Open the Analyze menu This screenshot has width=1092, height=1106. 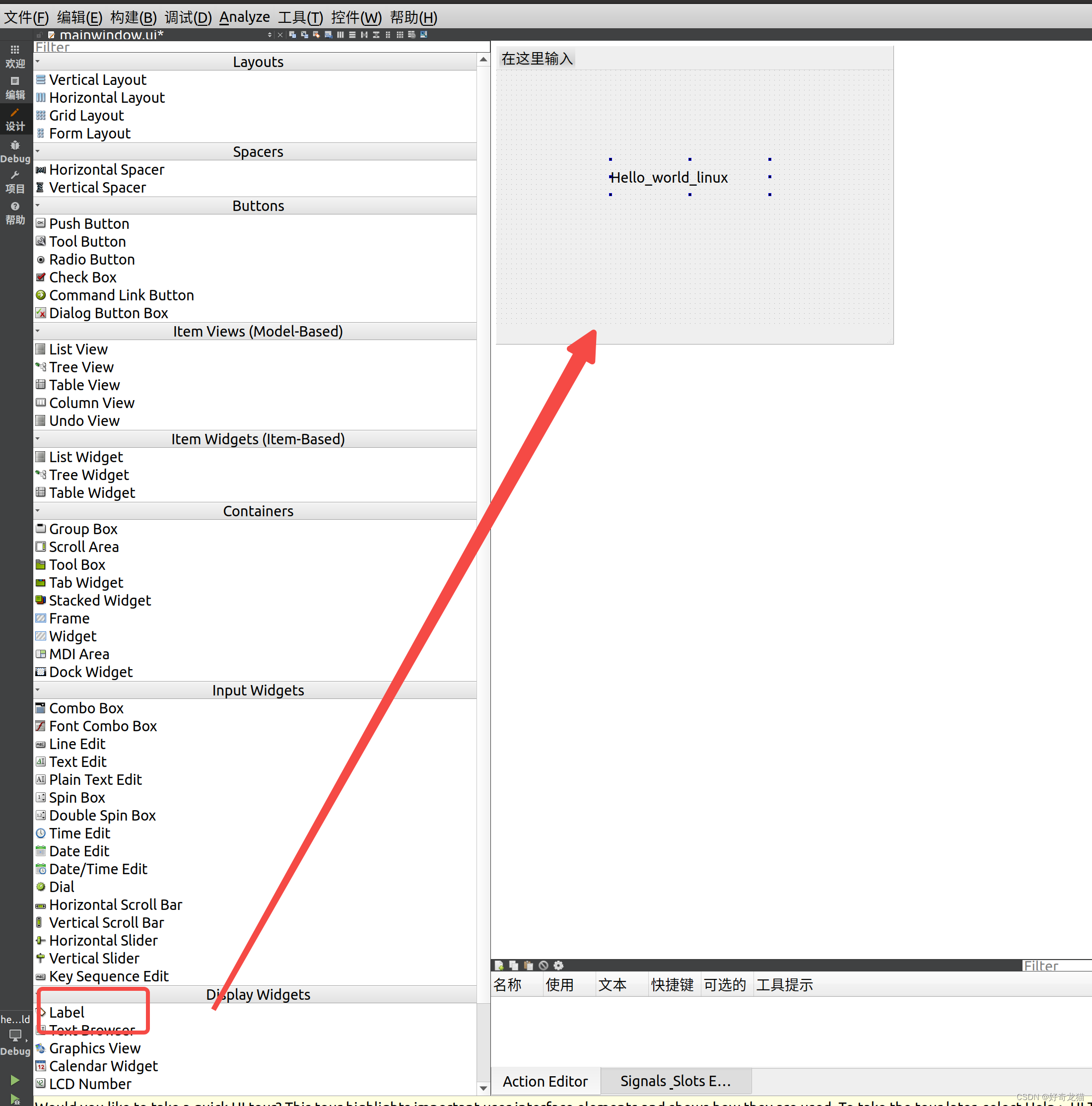(244, 18)
